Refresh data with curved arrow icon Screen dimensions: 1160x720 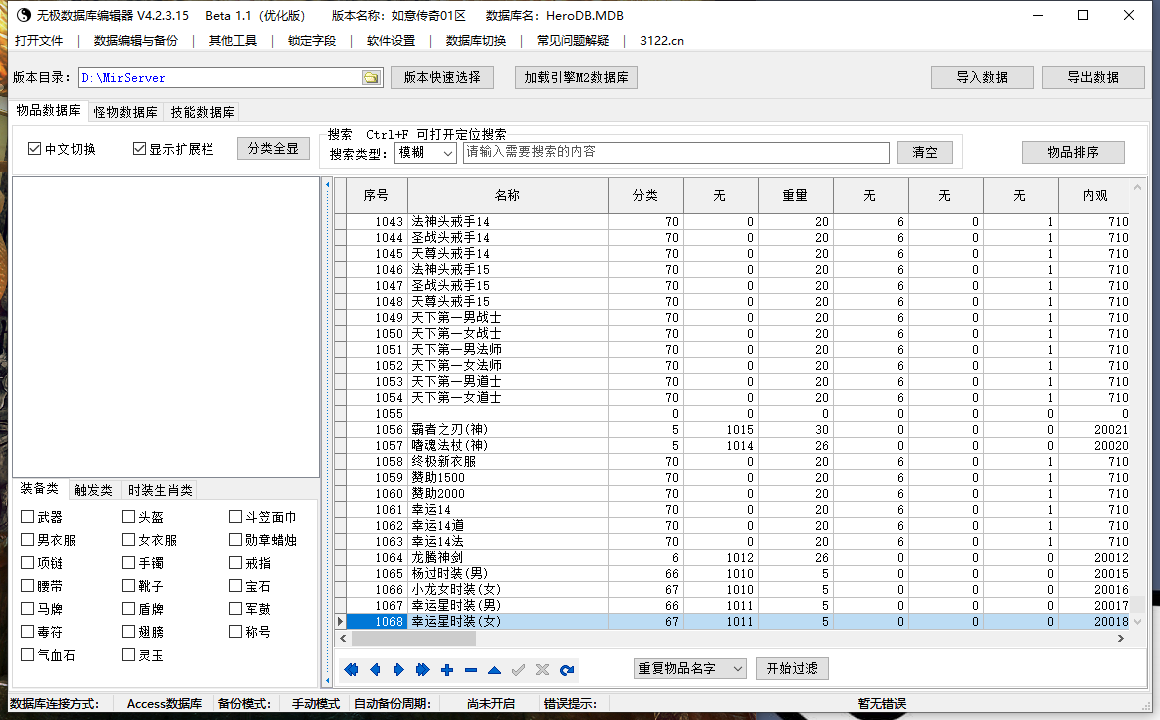567,670
